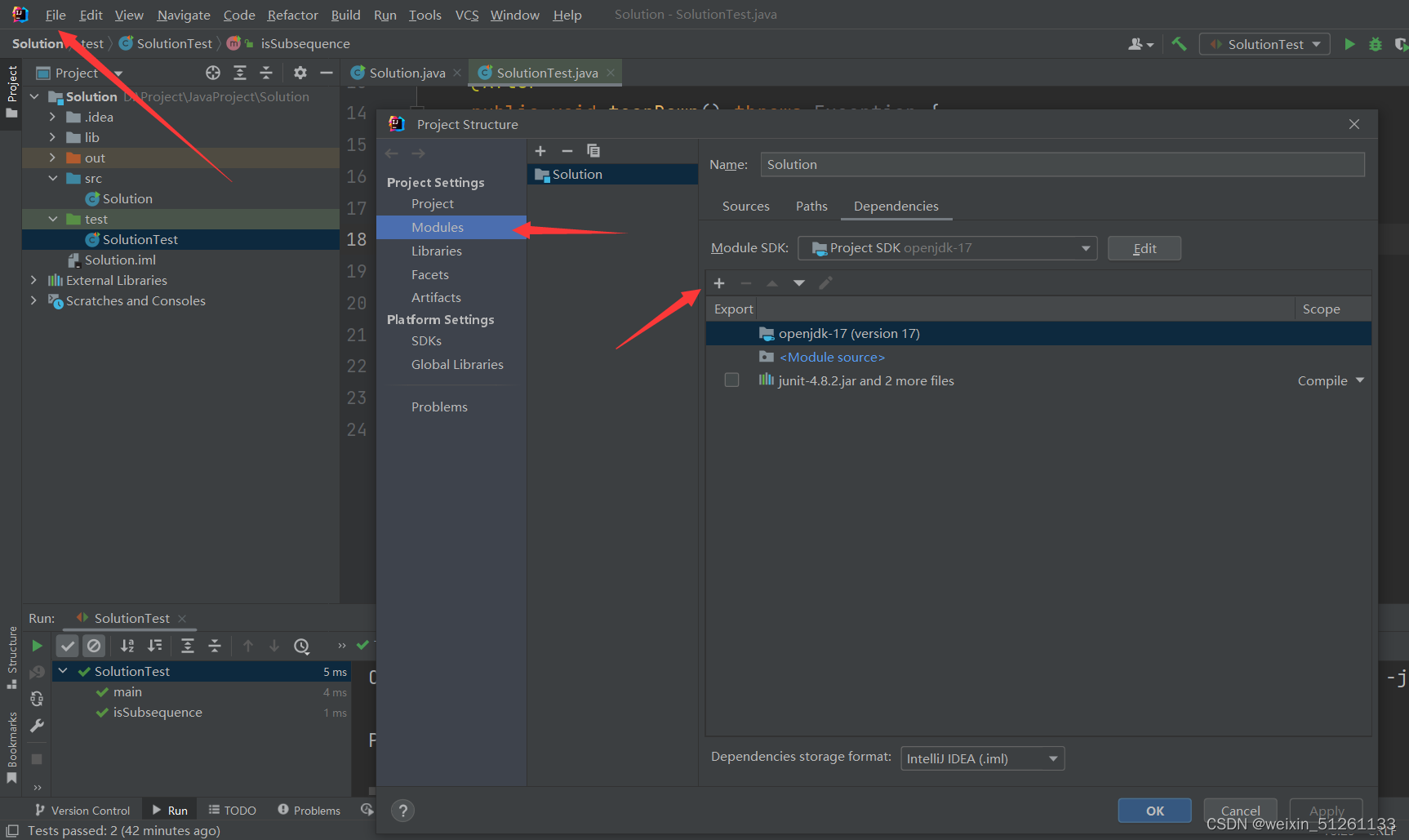Tick Export checkbox for junit-4.8.2.jar
Screen dimensions: 1409x840
tap(731, 380)
